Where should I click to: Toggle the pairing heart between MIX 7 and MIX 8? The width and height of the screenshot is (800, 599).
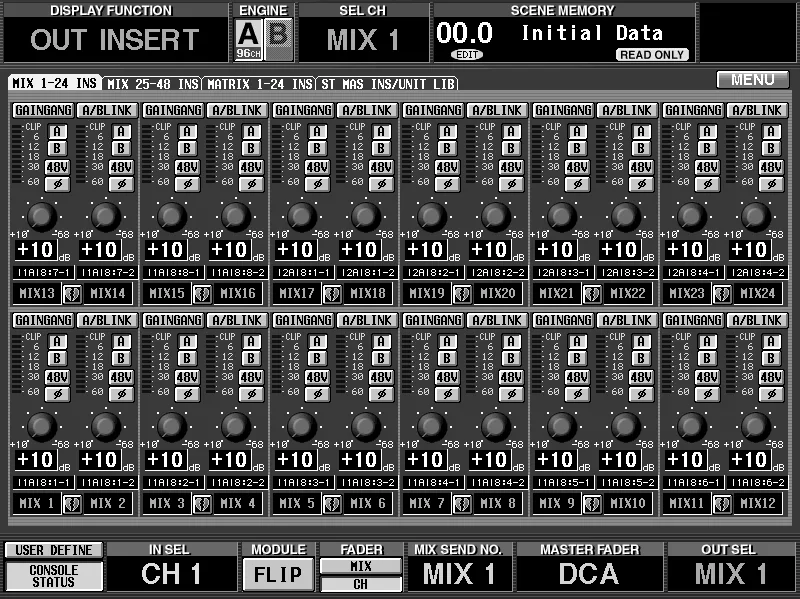tap(462, 504)
